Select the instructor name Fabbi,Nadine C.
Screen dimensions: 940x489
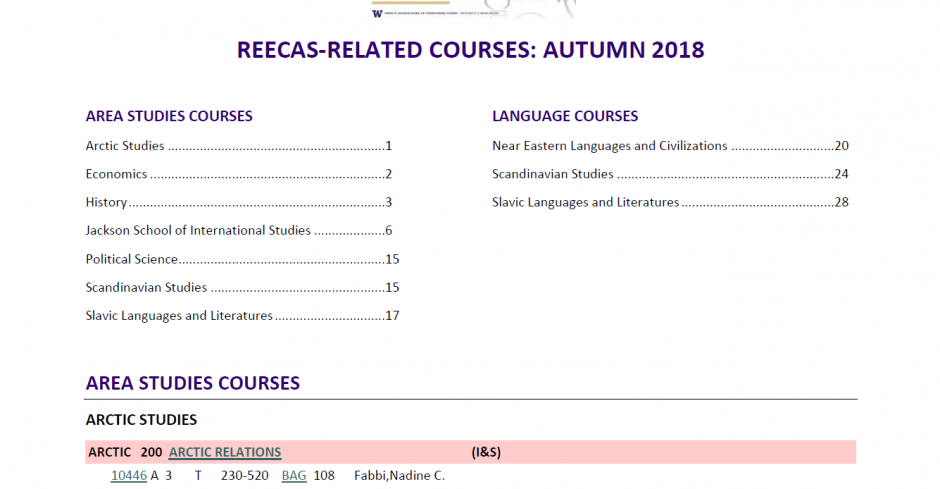pos(399,476)
